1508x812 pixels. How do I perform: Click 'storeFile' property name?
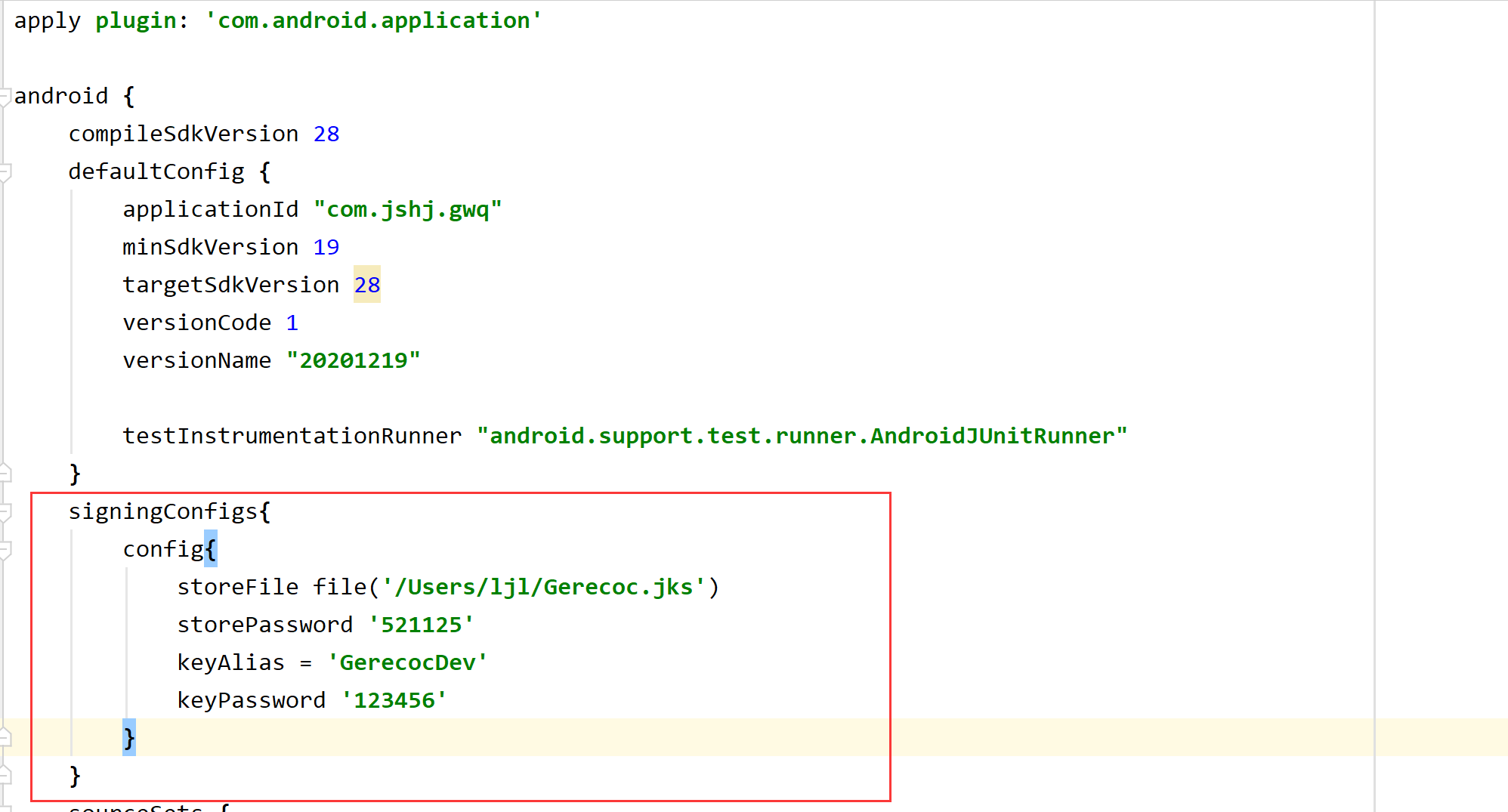coord(238,587)
